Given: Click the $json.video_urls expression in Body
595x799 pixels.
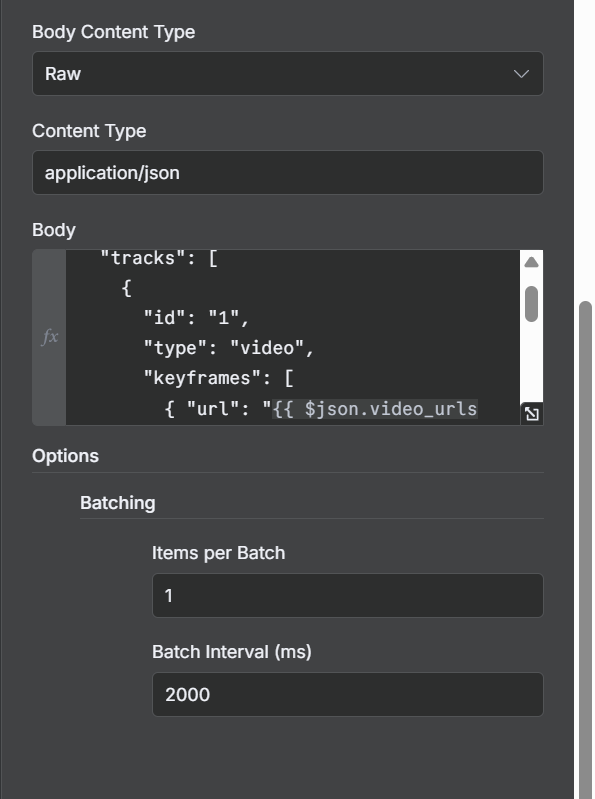Looking at the screenshot, I should [x=375, y=409].
